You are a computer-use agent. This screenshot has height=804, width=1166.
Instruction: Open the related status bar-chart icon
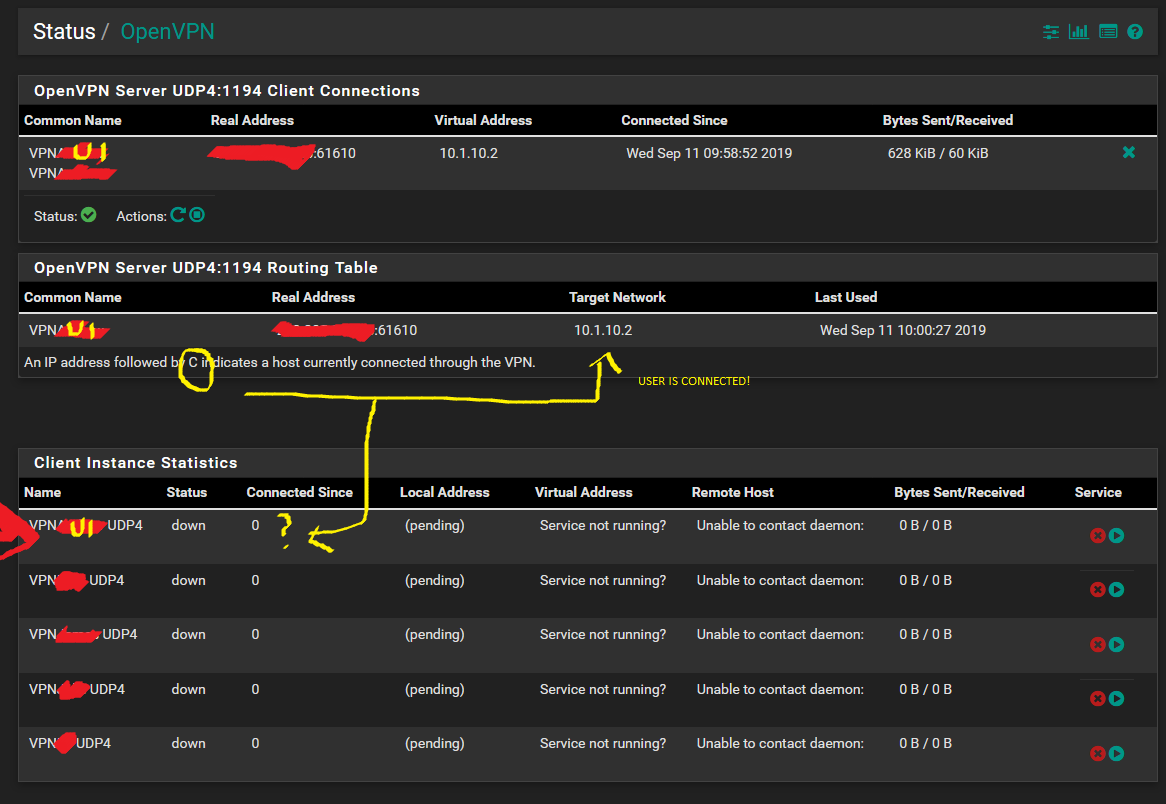click(1078, 32)
